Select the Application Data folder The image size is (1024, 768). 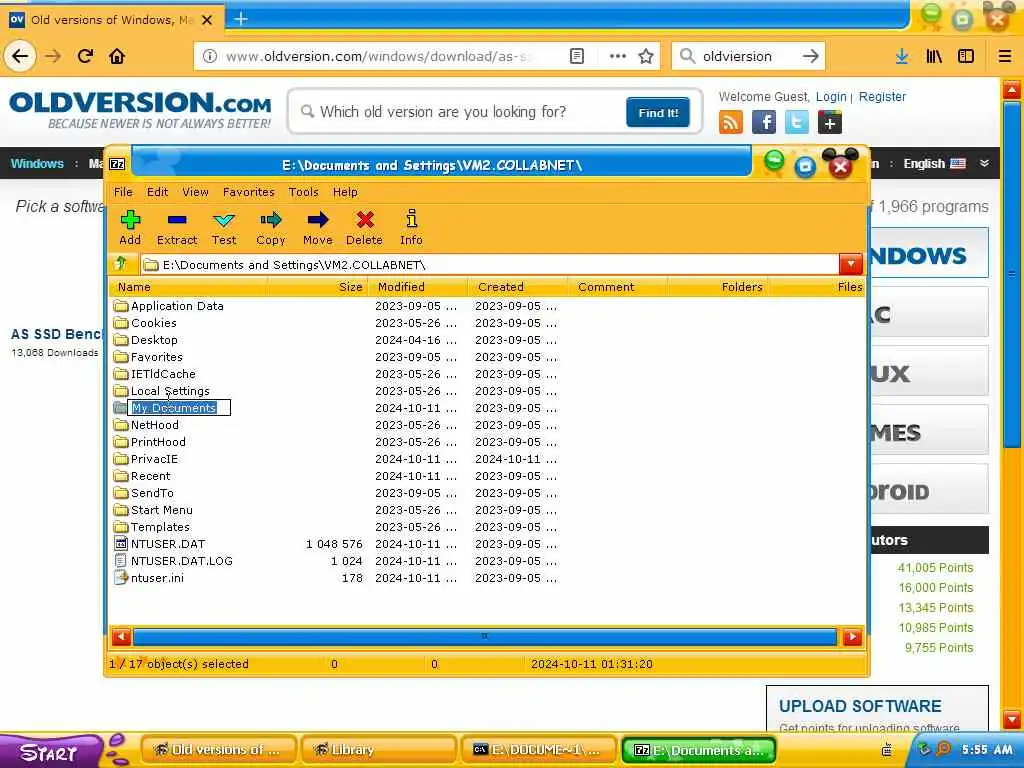pyautogui.click(x=168, y=306)
